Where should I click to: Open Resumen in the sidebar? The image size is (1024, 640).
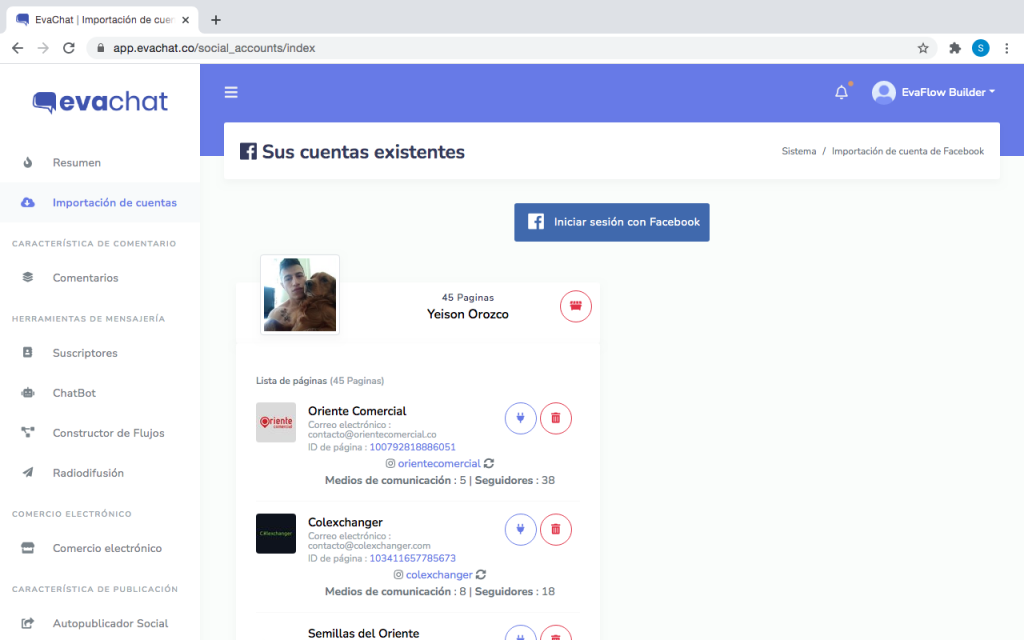point(76,163)
